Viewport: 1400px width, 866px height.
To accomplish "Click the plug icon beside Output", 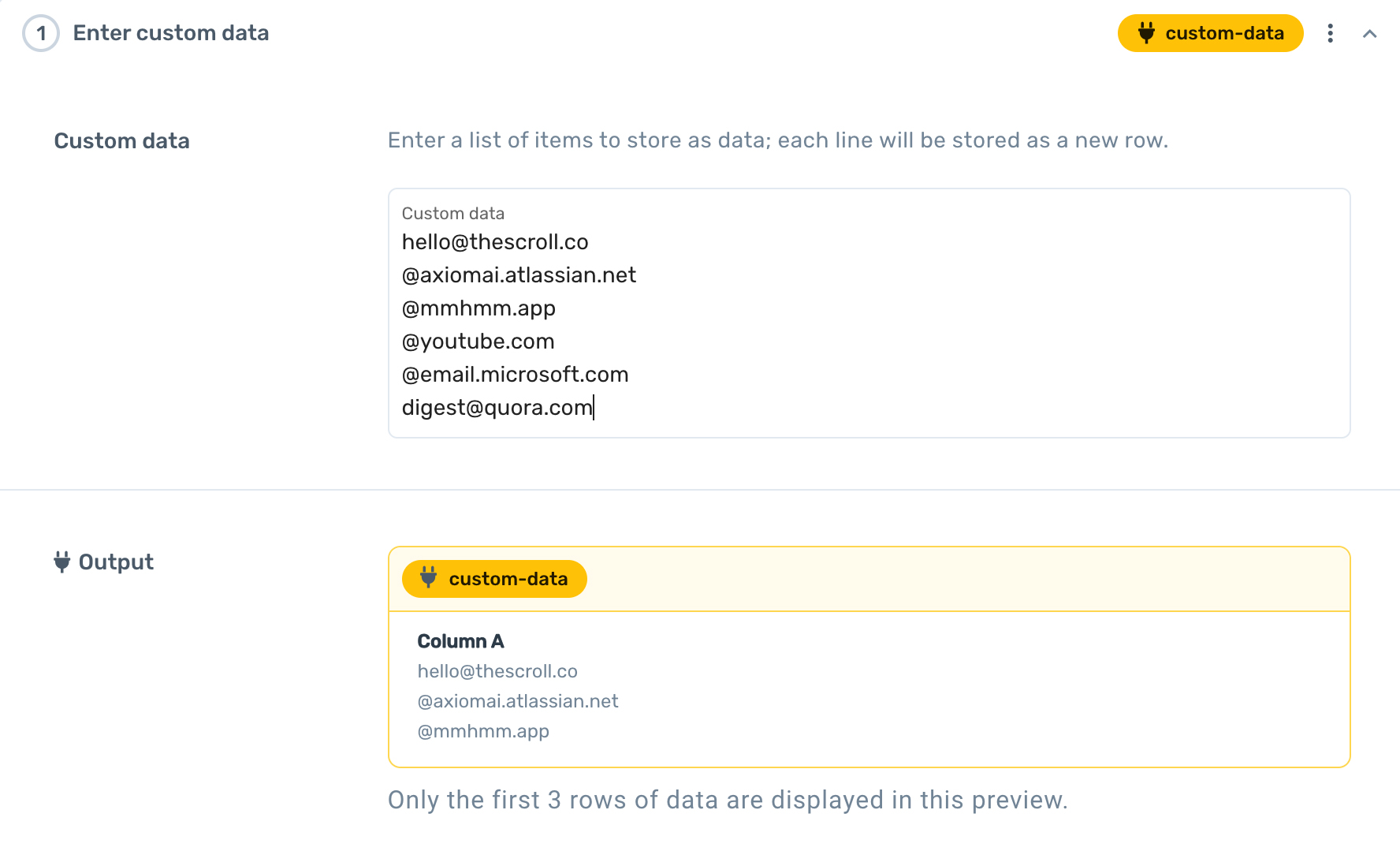I will (x=61, y=562).
